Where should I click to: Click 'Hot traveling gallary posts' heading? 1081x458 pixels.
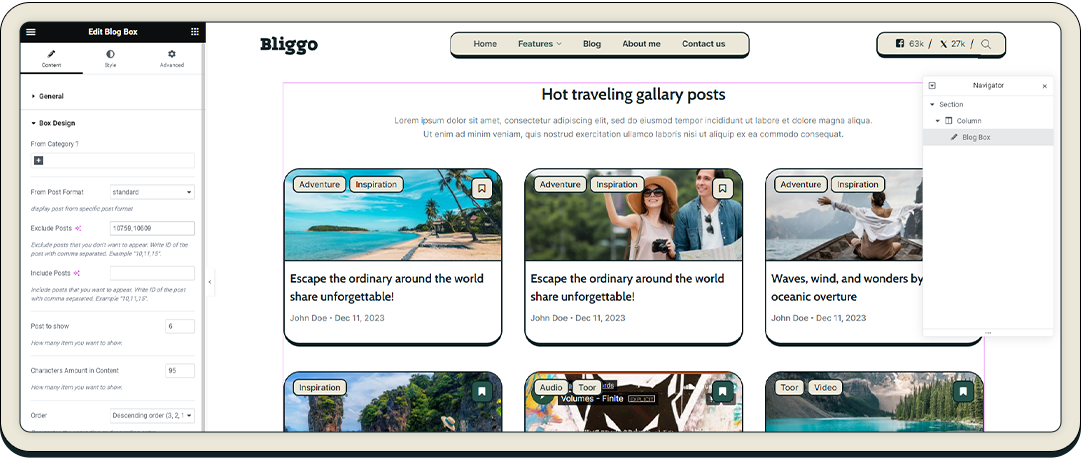point(633,94)
